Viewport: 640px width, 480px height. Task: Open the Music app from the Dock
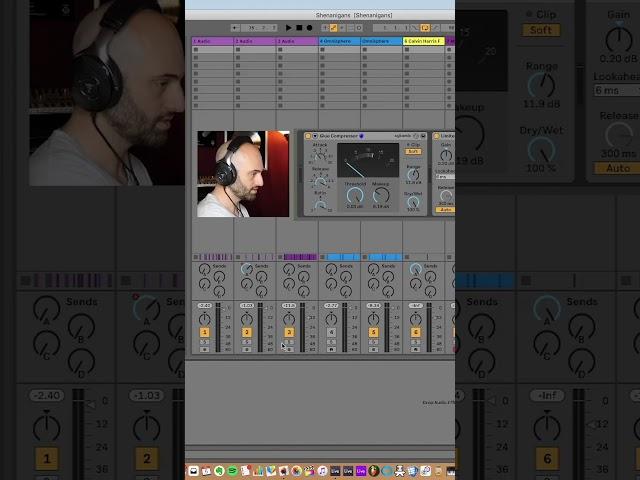(322, 471)
